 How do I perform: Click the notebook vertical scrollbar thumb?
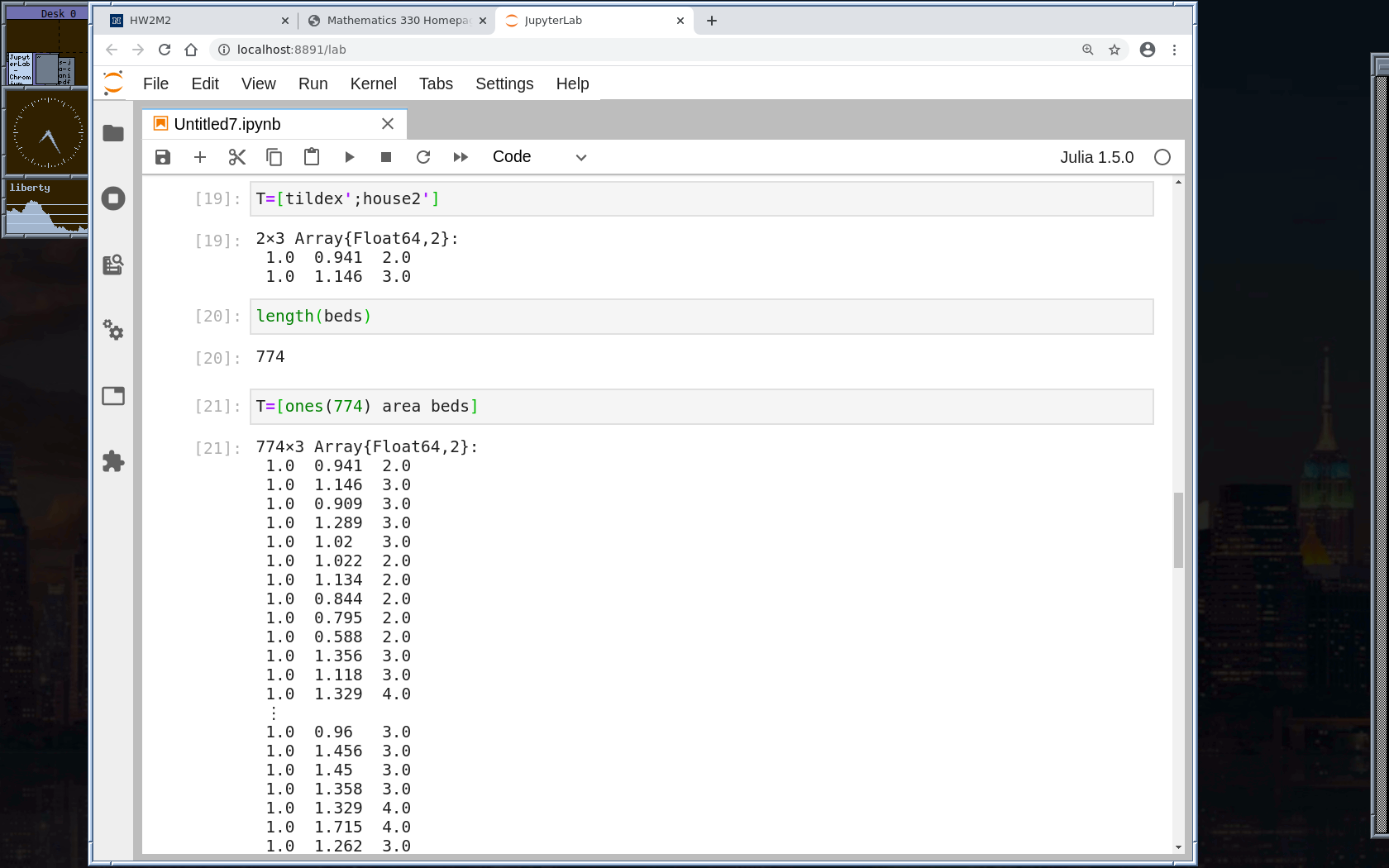click(x=1178, y=530)
